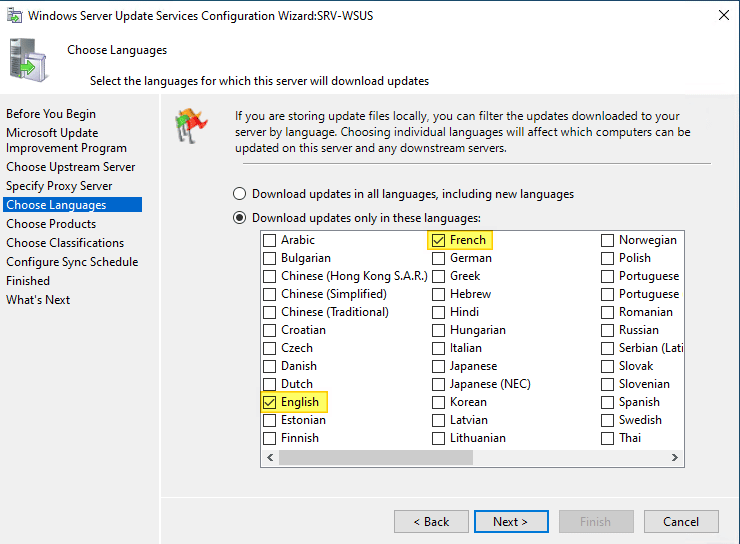Enable the Czech language checkbox
Viewport: 740px width, 544px height.
point(269,348)
